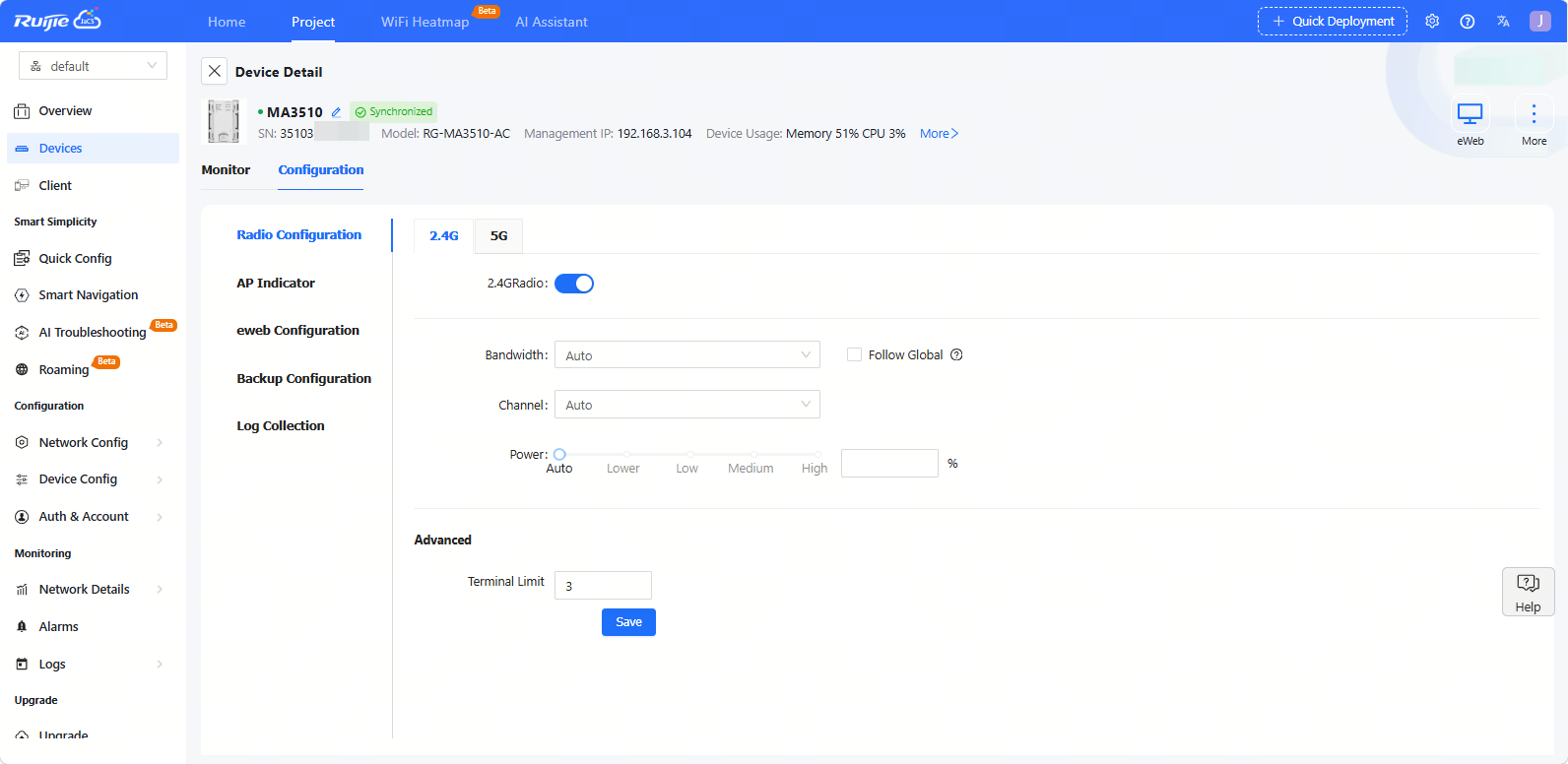This screenshot has width=1568, height=764.
Task: Switch to the Monitor tab
Action: coord(226,170)
